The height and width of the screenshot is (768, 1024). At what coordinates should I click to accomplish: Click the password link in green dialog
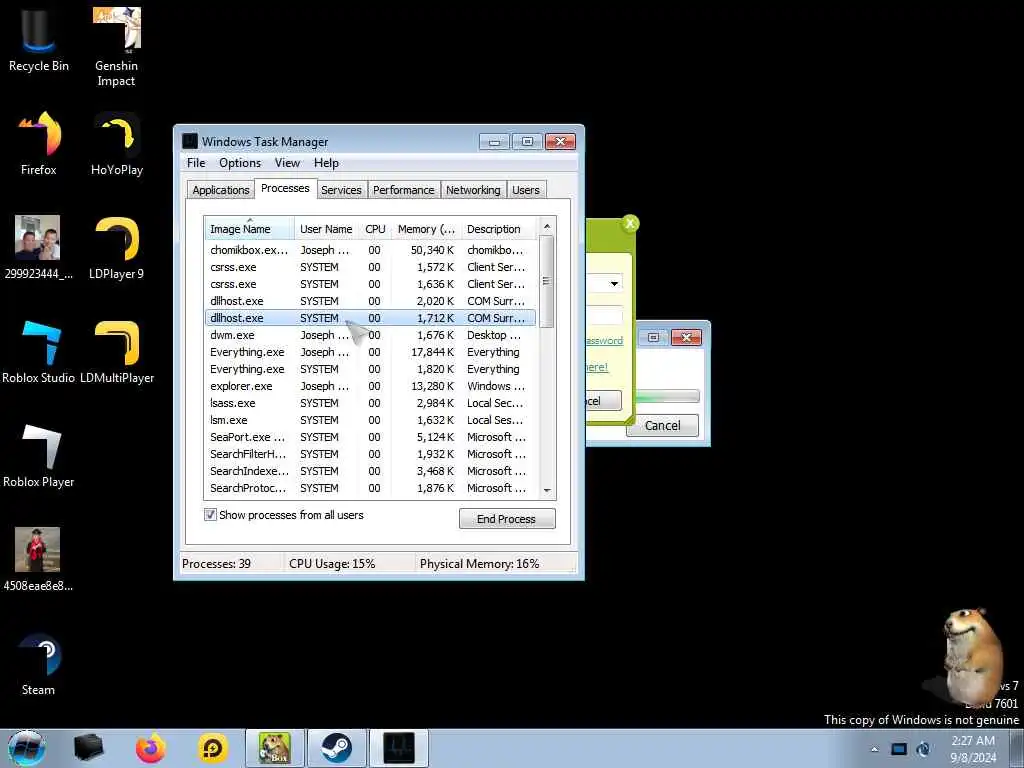[604, 341]
